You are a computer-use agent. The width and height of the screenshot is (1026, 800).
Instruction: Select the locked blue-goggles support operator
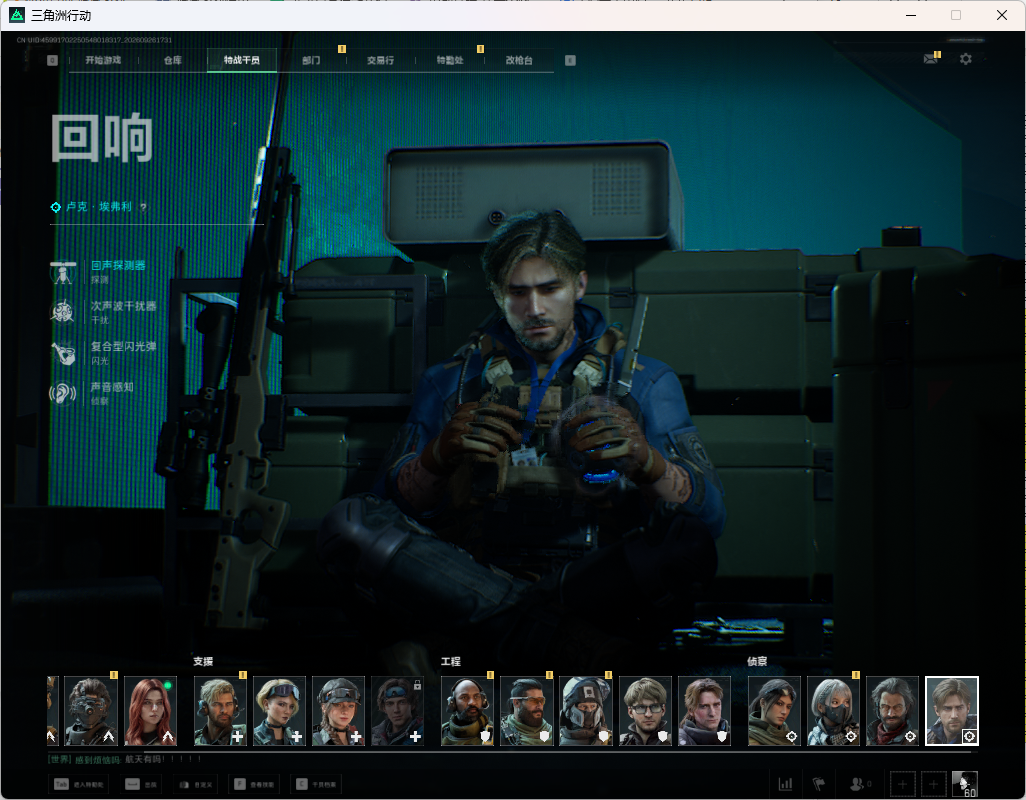click(397, 711)
